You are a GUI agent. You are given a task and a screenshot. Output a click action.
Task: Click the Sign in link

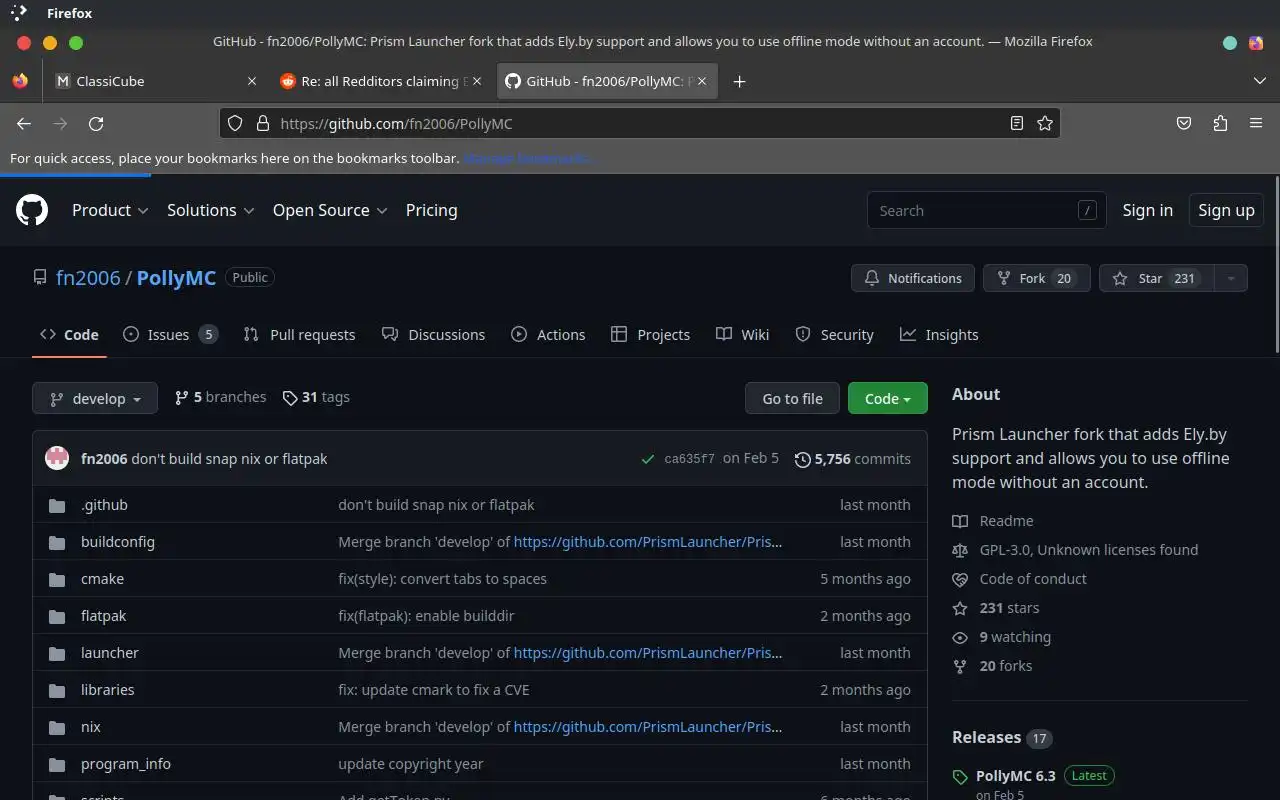click(1147, 210)
